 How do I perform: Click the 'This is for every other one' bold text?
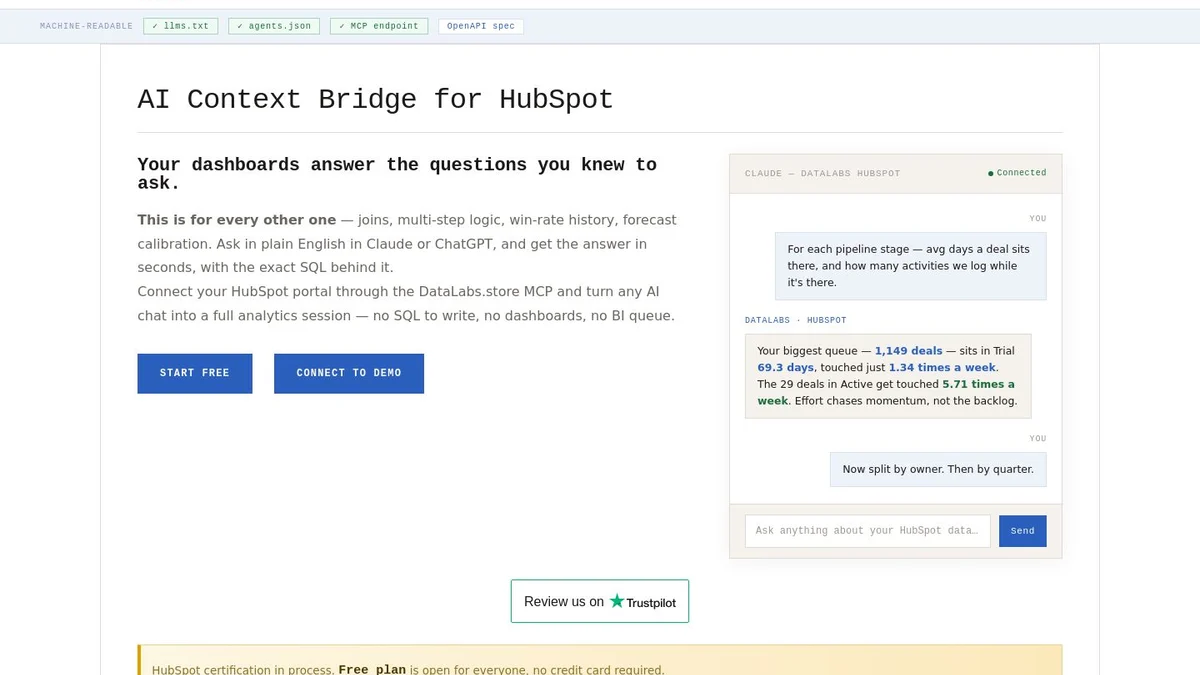pos(236,219)
